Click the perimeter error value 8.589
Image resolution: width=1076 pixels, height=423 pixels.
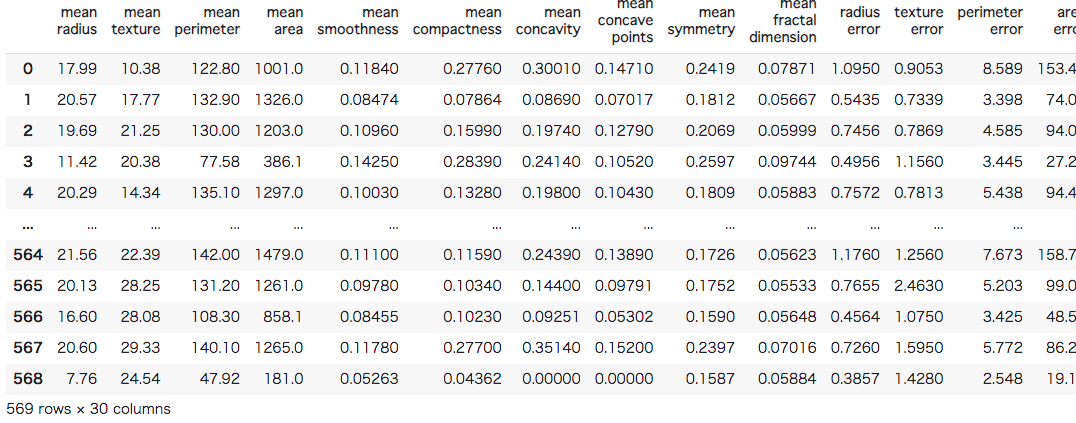1003,68
